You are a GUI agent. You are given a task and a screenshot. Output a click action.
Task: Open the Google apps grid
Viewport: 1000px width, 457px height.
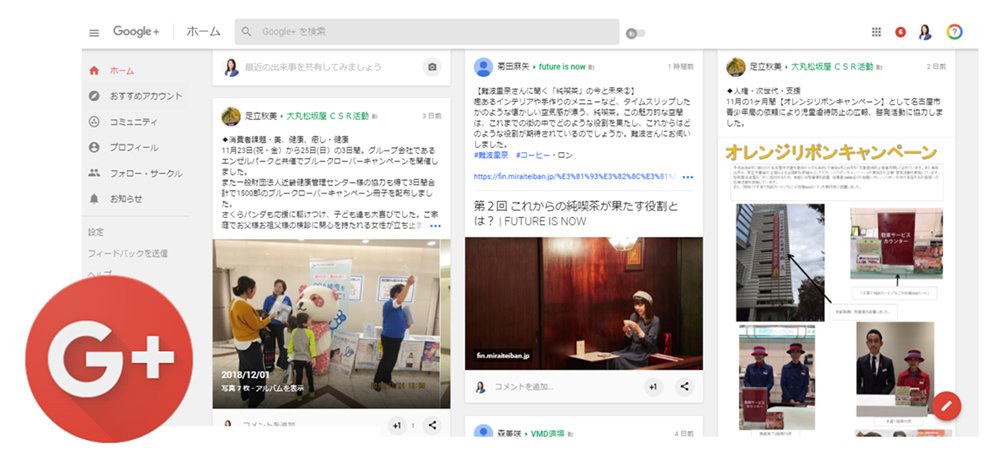[x=876, y=32]
